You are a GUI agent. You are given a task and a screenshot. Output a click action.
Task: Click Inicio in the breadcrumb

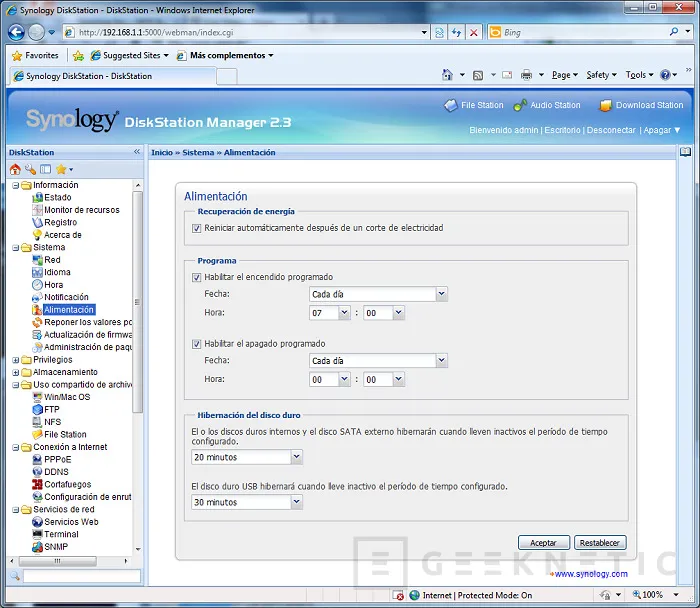click(162, 153)
